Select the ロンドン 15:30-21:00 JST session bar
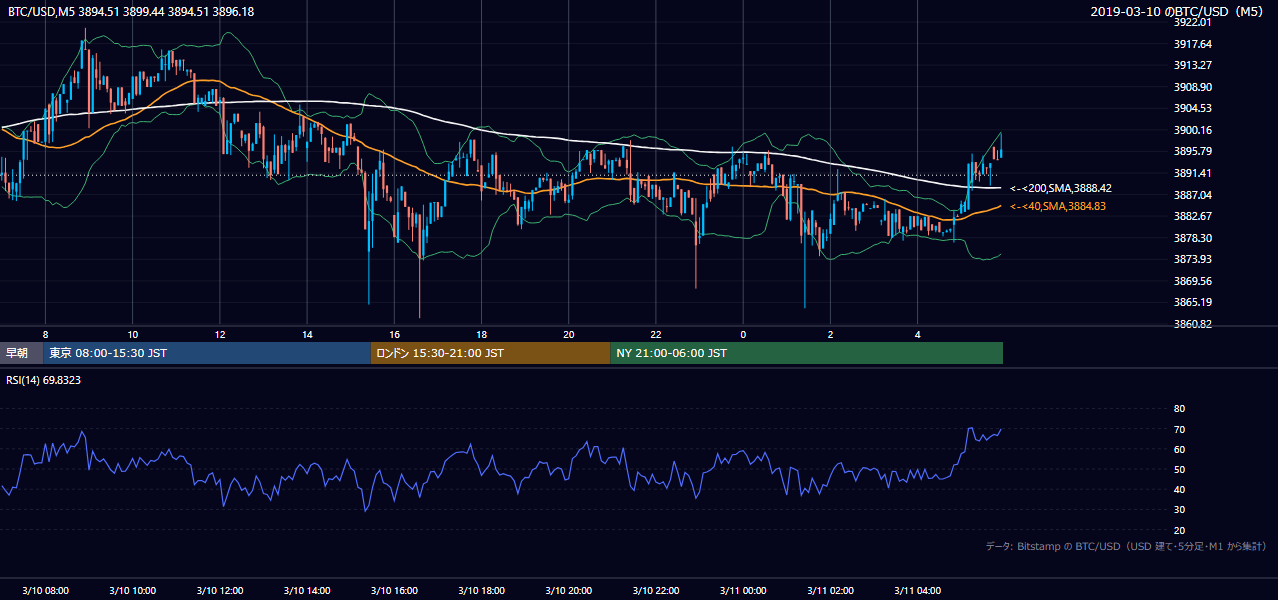The height and width of the screenshot is (600, 1278). point(490,353)
